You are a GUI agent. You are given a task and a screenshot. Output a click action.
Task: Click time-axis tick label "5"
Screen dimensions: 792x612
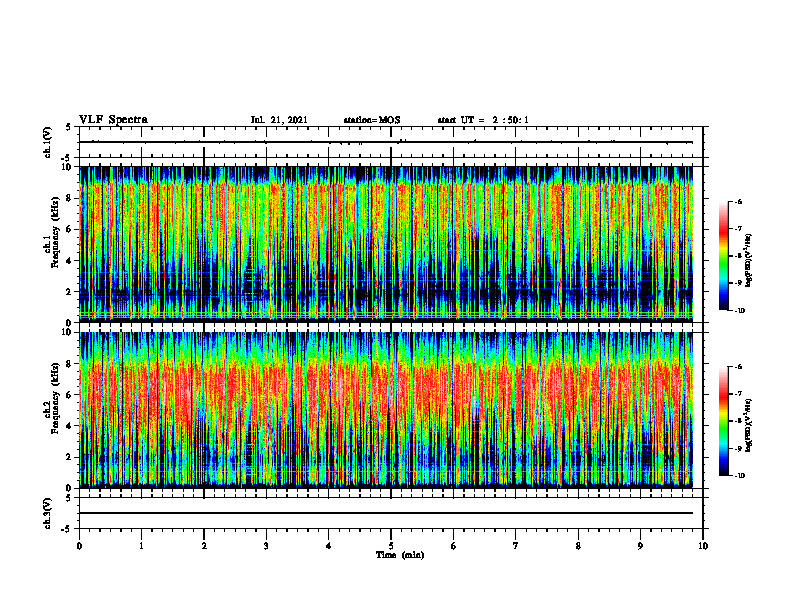pos(391,546)
